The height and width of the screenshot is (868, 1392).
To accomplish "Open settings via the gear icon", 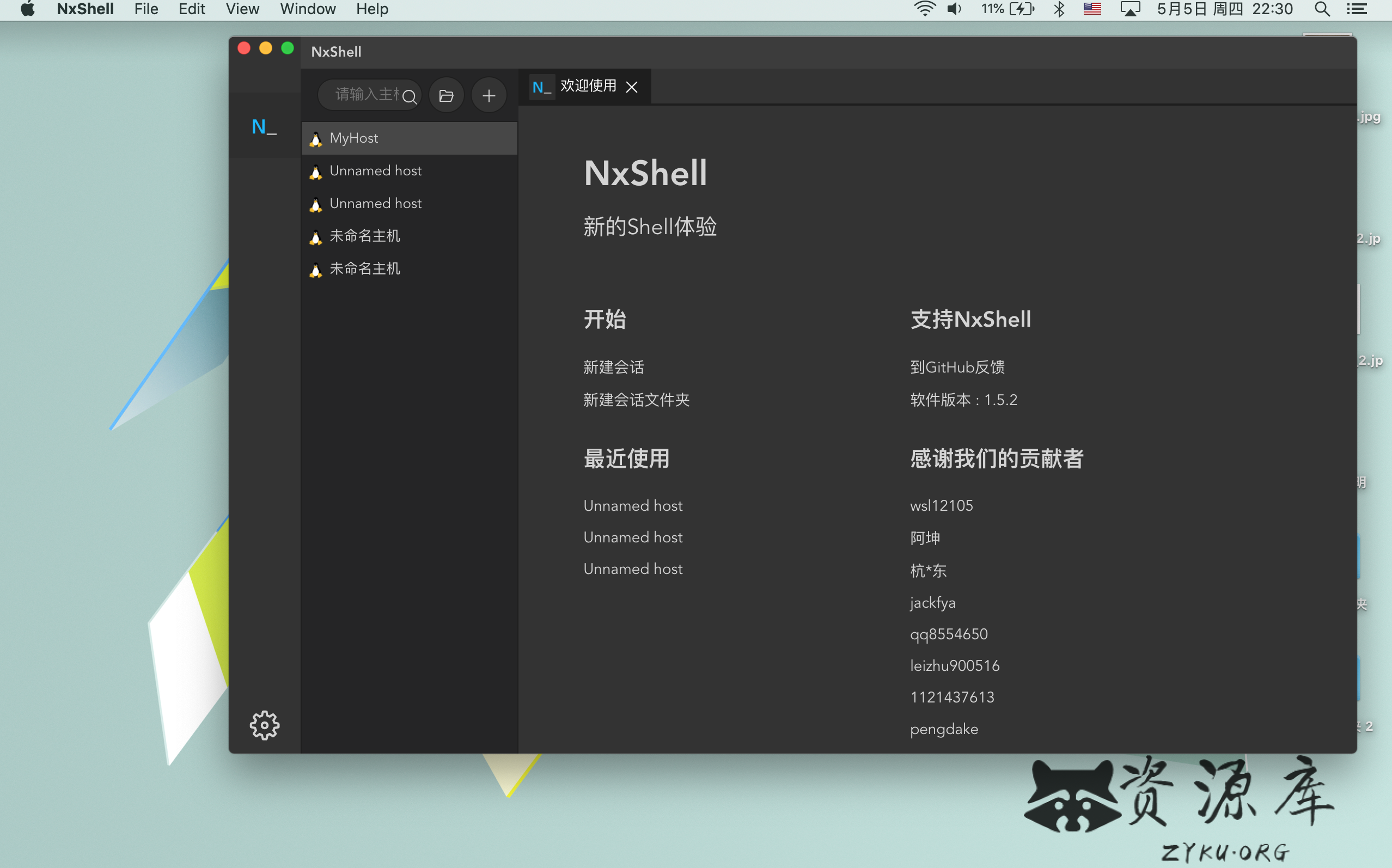I will pos(265,726).
